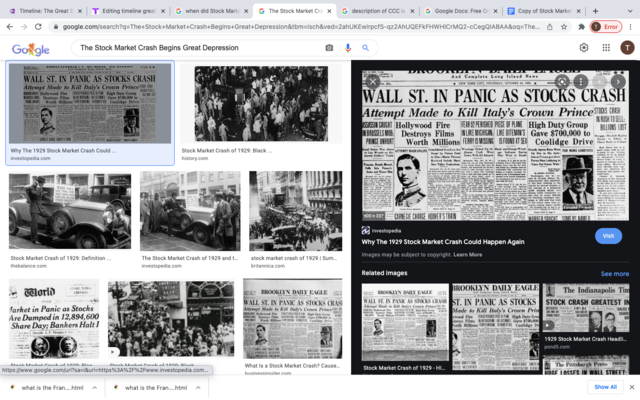Bookmark this page with the star icon
Image resolution: width=640 pixels, height=400 pixels.
pos(564,27)
